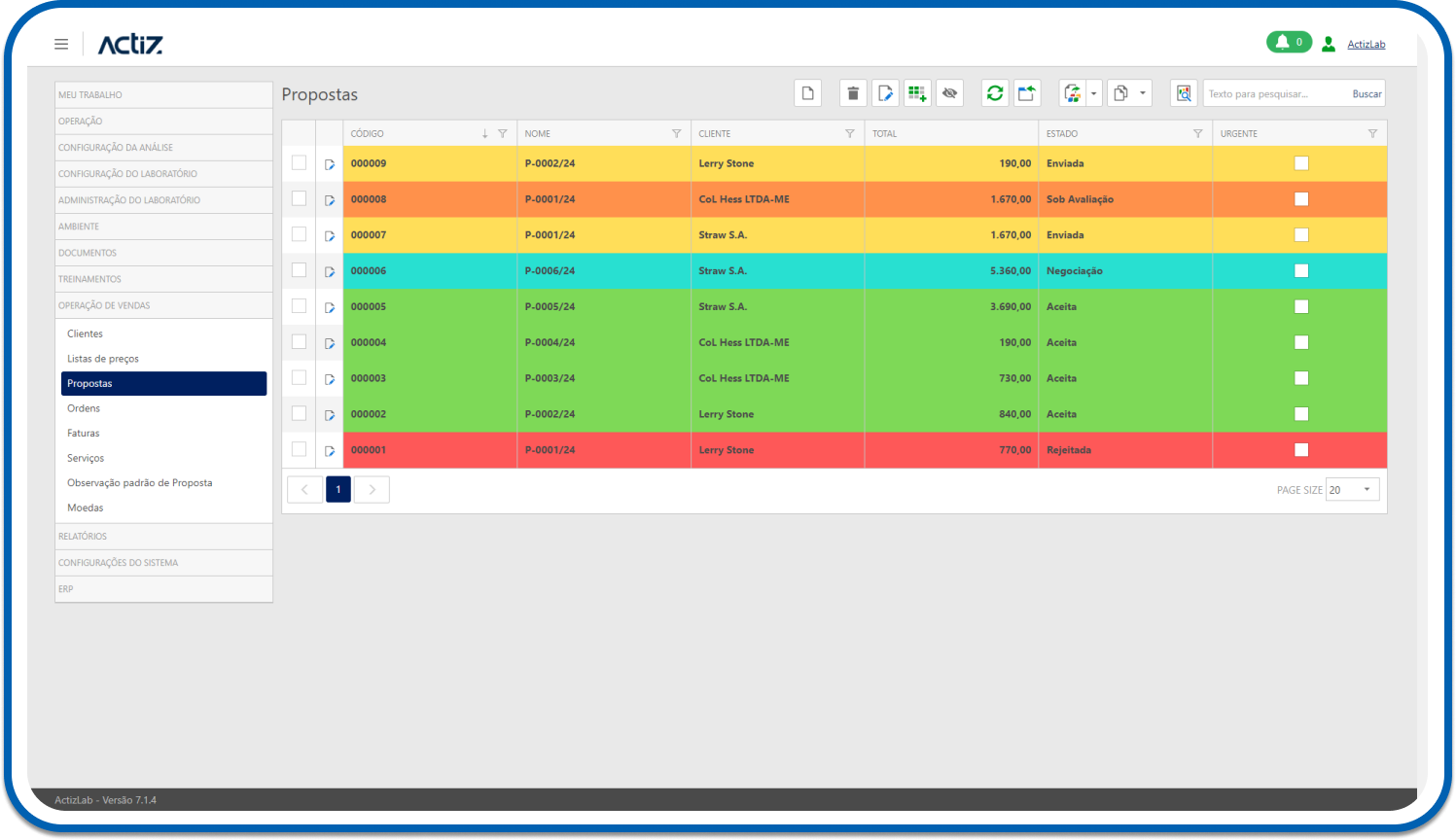Select row 000006 checkbox
1456x840 pixels.
point(299,270)
